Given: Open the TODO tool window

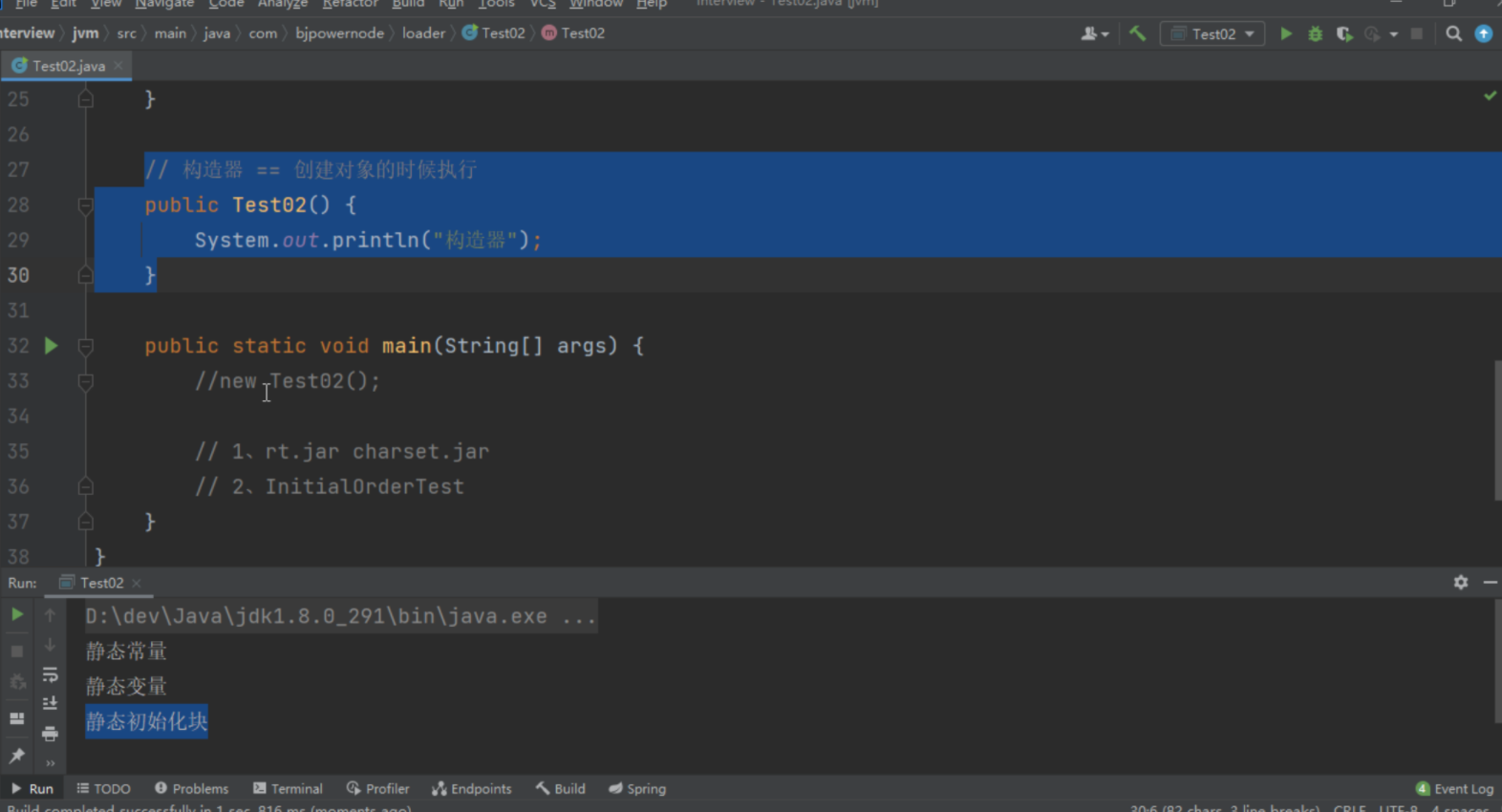Looking at the screenshot, I should coord(103,788).
